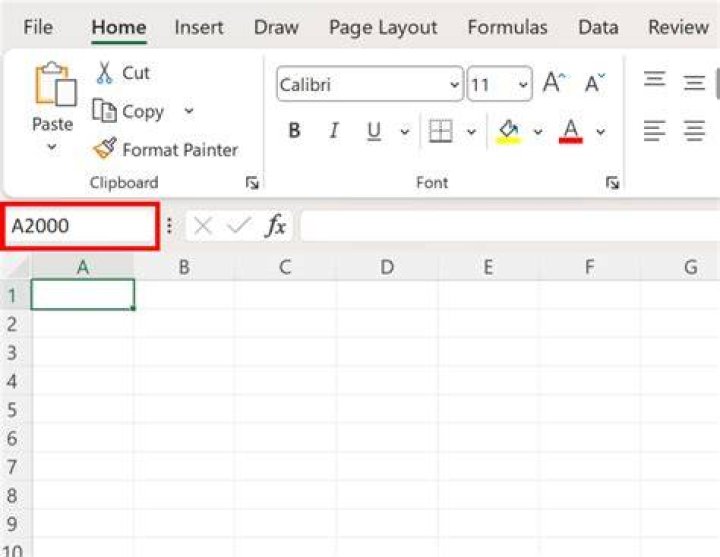Apply the Borders grid icon

[x=440, y=131]
